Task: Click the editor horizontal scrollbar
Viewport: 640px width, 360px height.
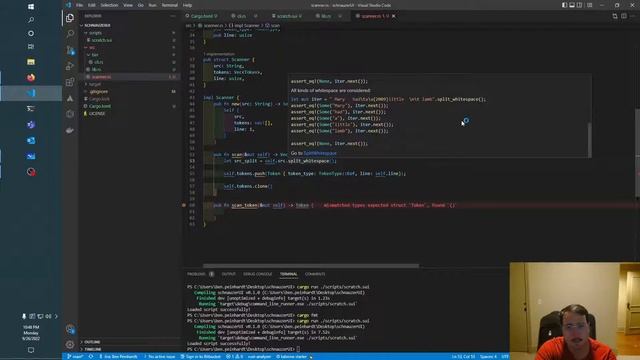Action: coord(311,266)
